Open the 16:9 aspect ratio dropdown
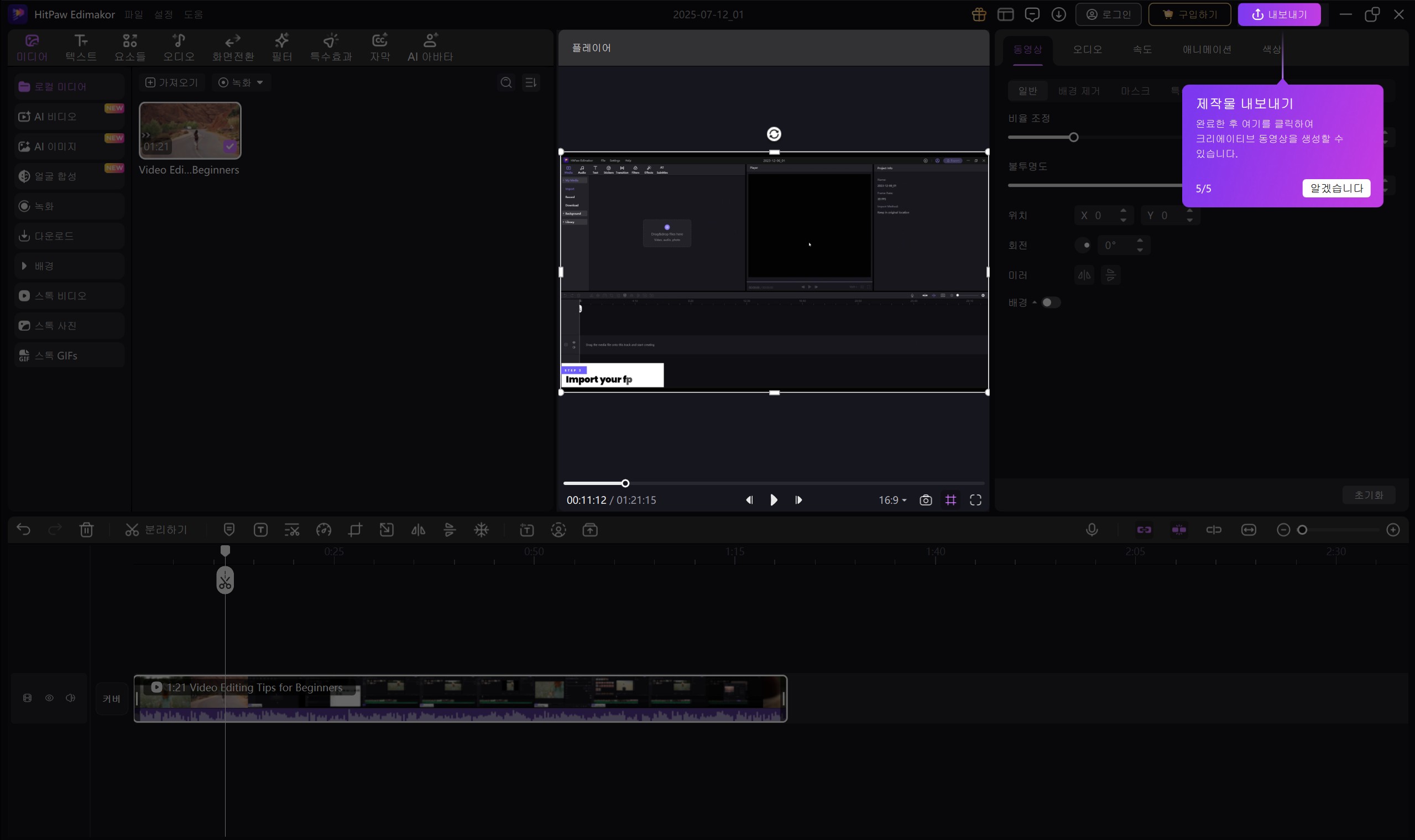Screen dimensions: 1415x840 [892, 500]
